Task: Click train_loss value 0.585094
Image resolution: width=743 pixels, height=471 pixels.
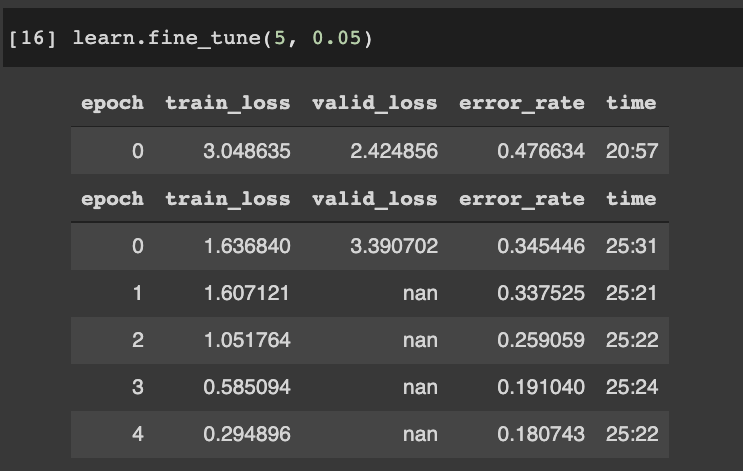Action: pyautogui.click(x=247, y=387)
